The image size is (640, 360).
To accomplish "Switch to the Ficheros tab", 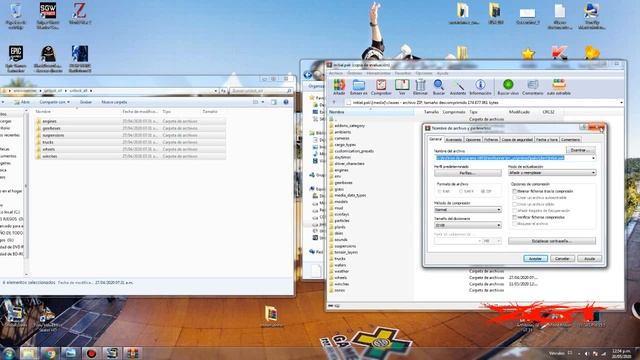I will pyautogui.click(x=491, y=140).
